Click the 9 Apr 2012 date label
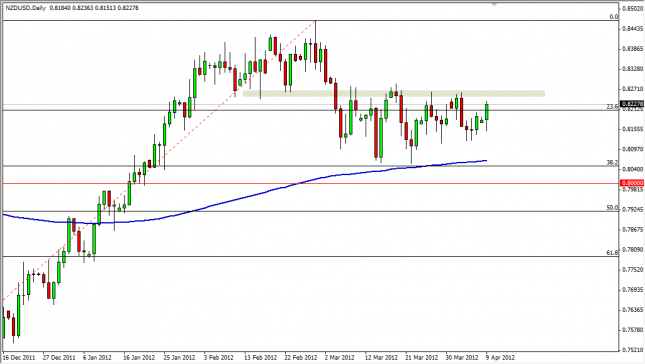645x364 pixels. [x=499, y=358]
